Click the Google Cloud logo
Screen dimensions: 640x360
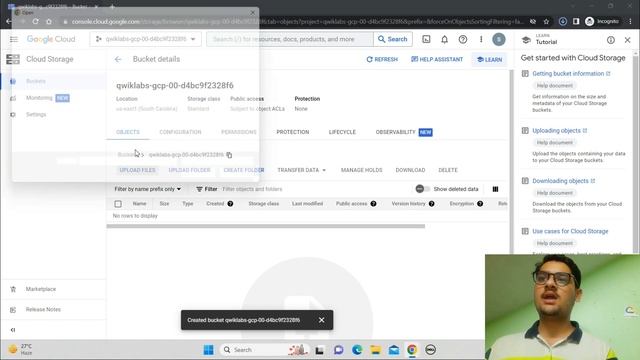point(51,39)
